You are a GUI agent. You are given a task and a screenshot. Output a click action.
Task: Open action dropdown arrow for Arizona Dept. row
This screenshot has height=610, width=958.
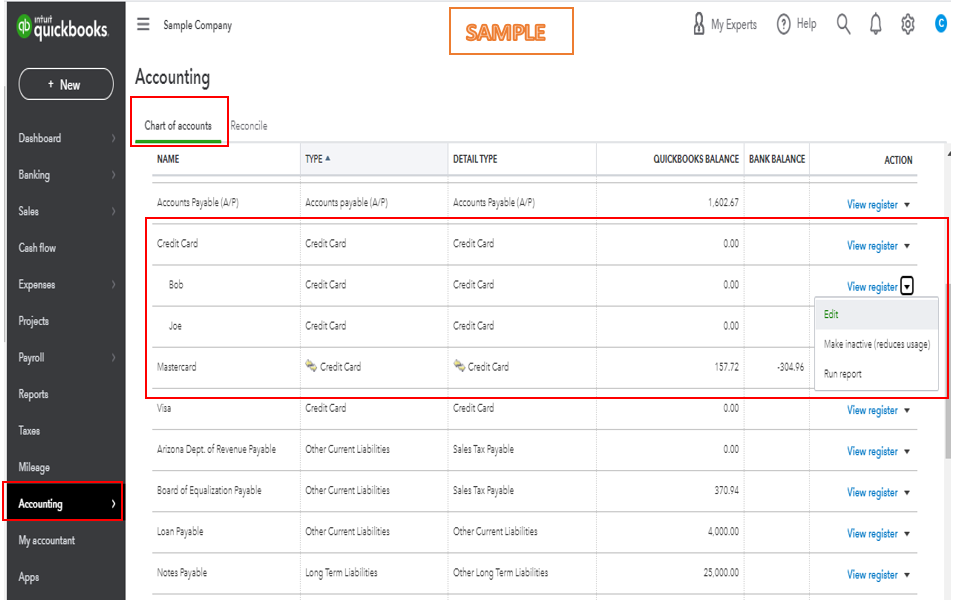pos(907,452)
